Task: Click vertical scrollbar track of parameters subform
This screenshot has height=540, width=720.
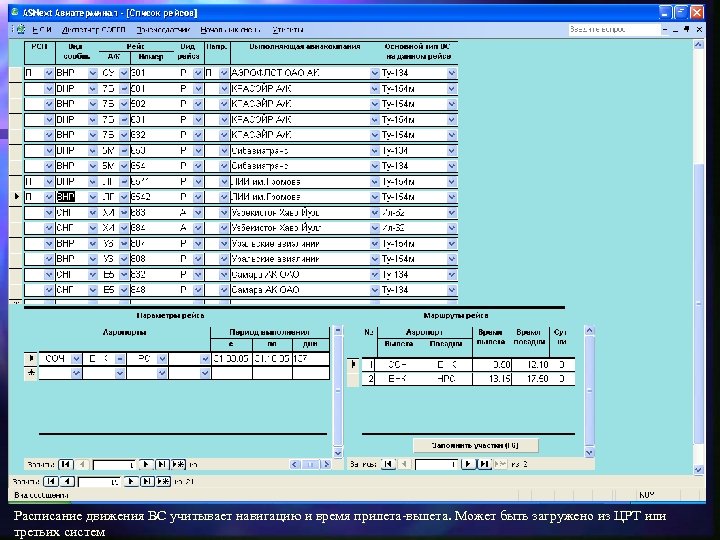Action: 338,390
